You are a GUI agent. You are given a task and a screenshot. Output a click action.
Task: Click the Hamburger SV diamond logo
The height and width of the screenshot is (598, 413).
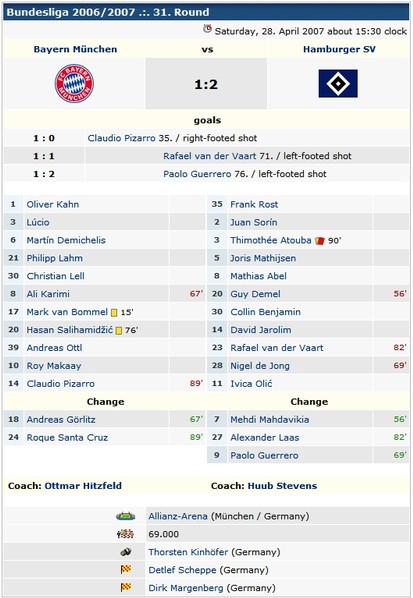coord(338,84)
